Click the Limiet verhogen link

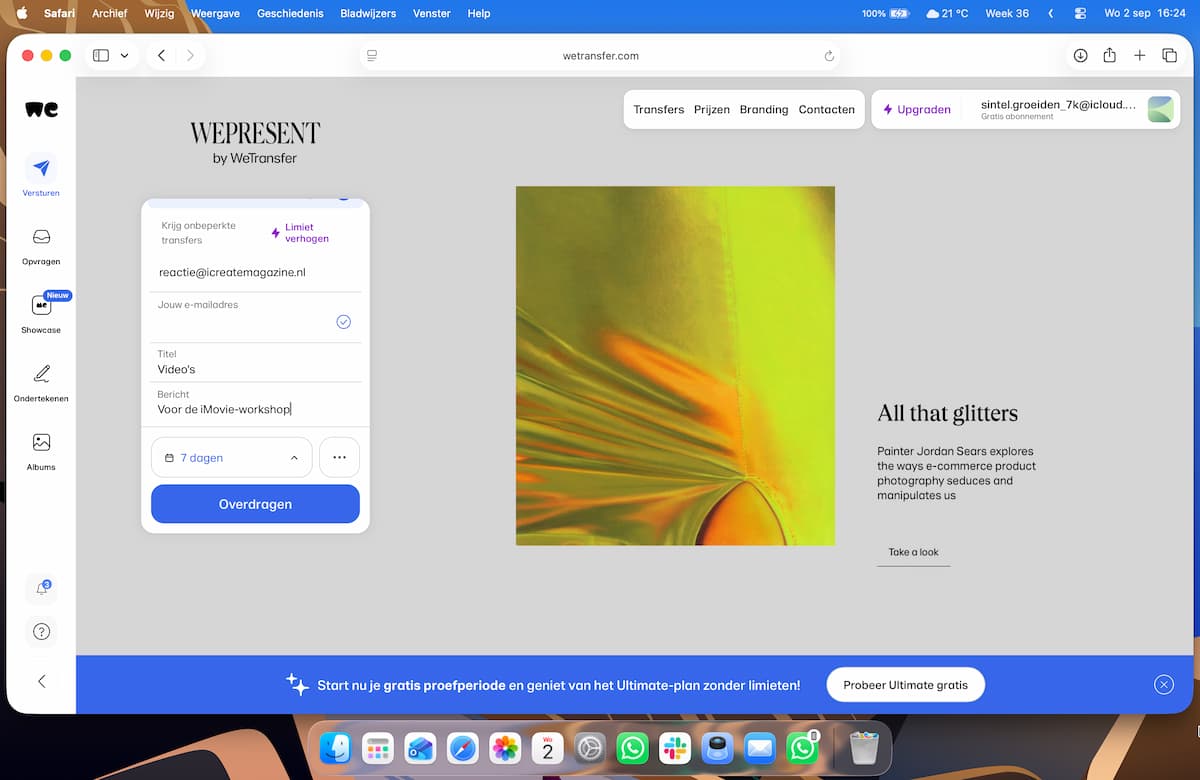(301, 233)
